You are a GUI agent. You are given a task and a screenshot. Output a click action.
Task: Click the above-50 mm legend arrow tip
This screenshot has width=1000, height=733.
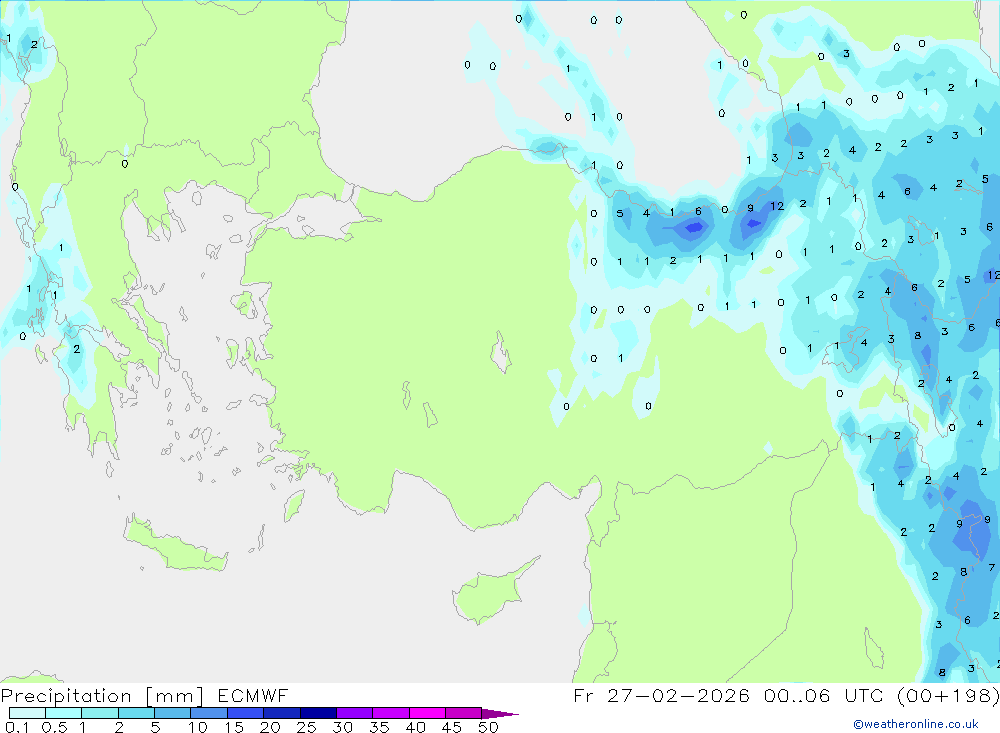click(x=500, y=713)
